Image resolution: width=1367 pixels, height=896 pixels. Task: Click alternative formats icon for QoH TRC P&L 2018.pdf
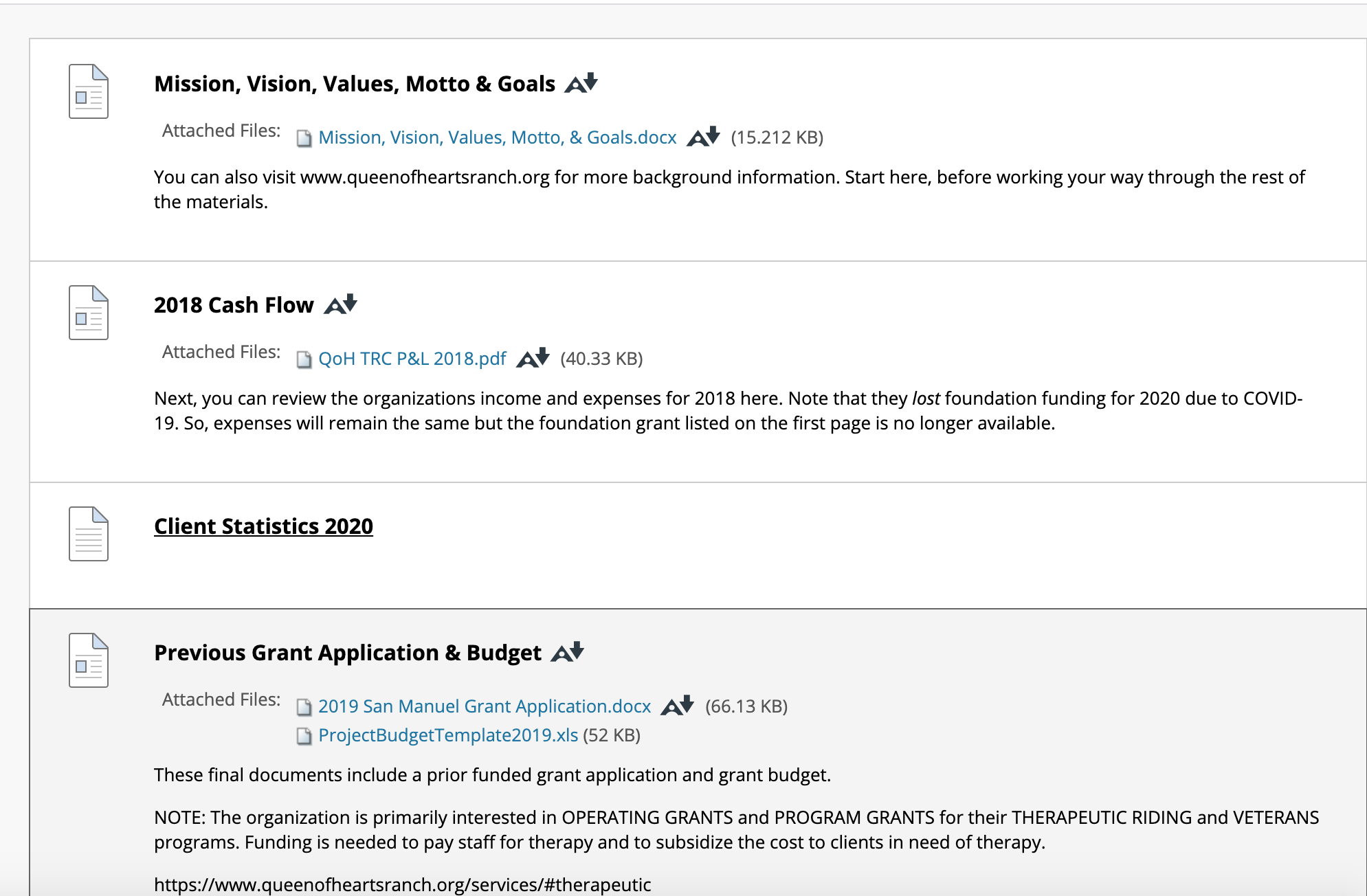coord(533,358)
